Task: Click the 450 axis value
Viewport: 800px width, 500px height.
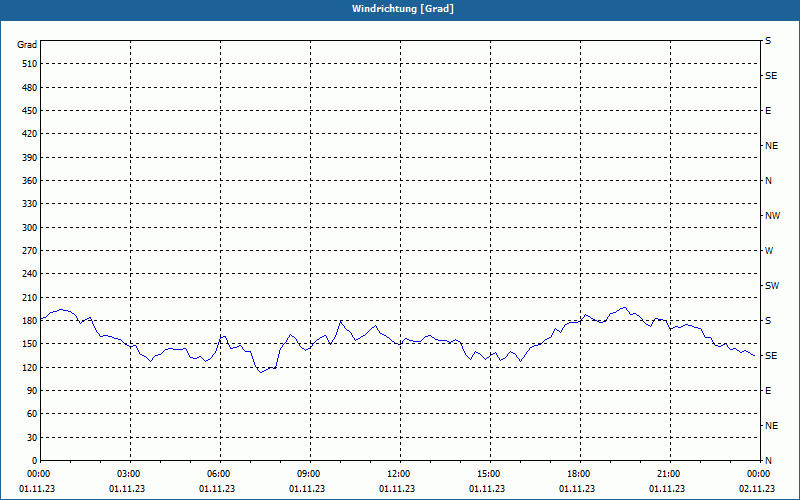Action: coord(30,111)
